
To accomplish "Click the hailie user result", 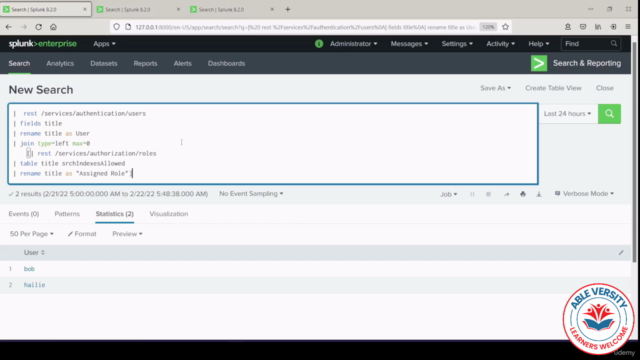I will click(34, 285).
